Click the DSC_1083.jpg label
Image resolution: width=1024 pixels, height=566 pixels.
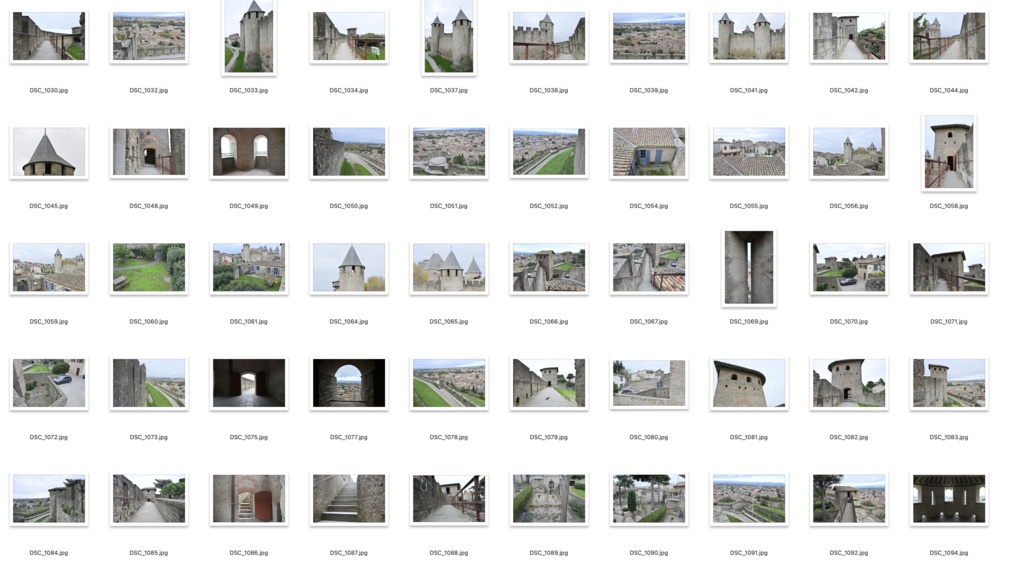[x=949, y=437]
